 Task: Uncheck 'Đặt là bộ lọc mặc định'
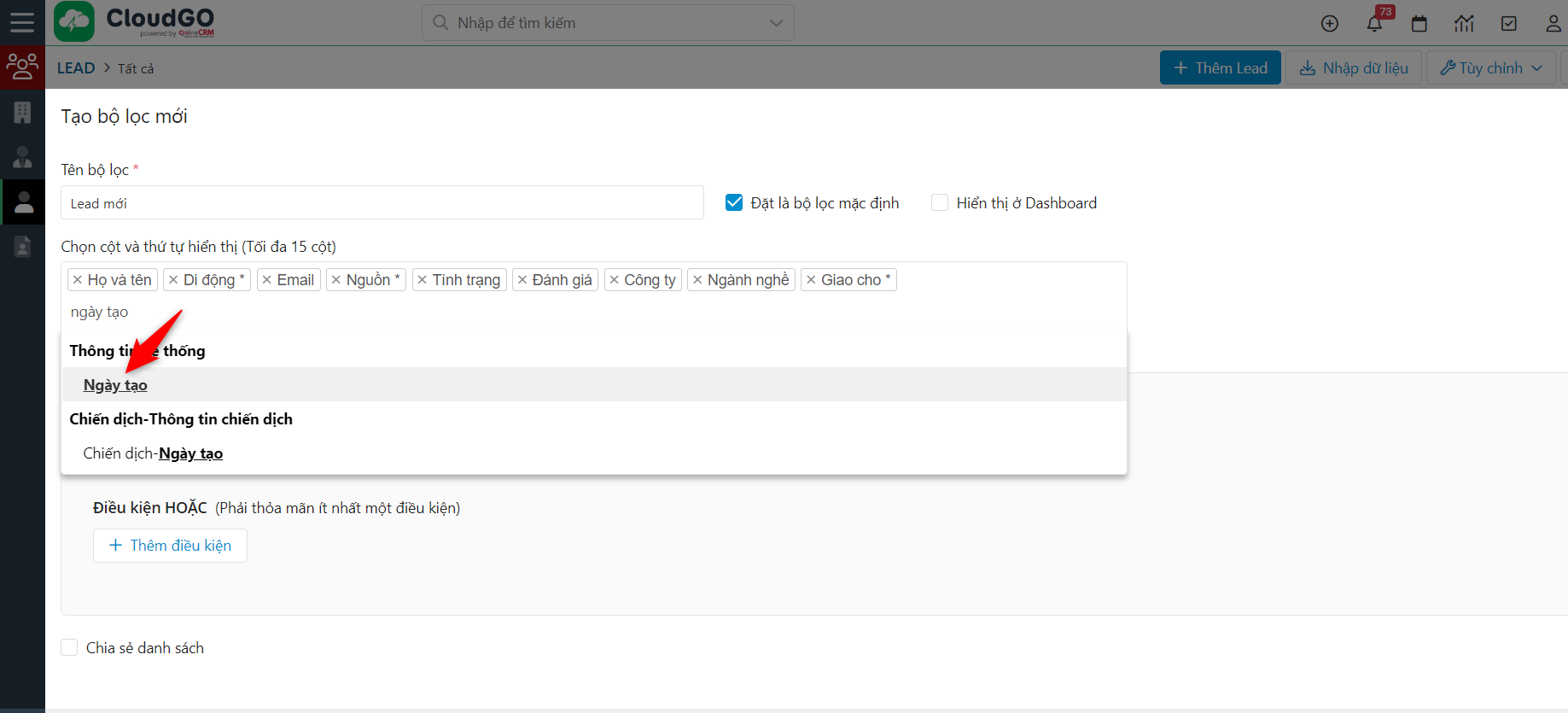point(734,202)
